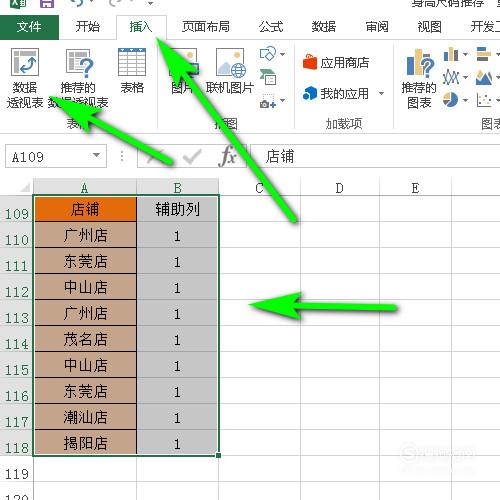Select the 东莞店 cell in row 116
500x500 pixels.
(x=85, y=391)
